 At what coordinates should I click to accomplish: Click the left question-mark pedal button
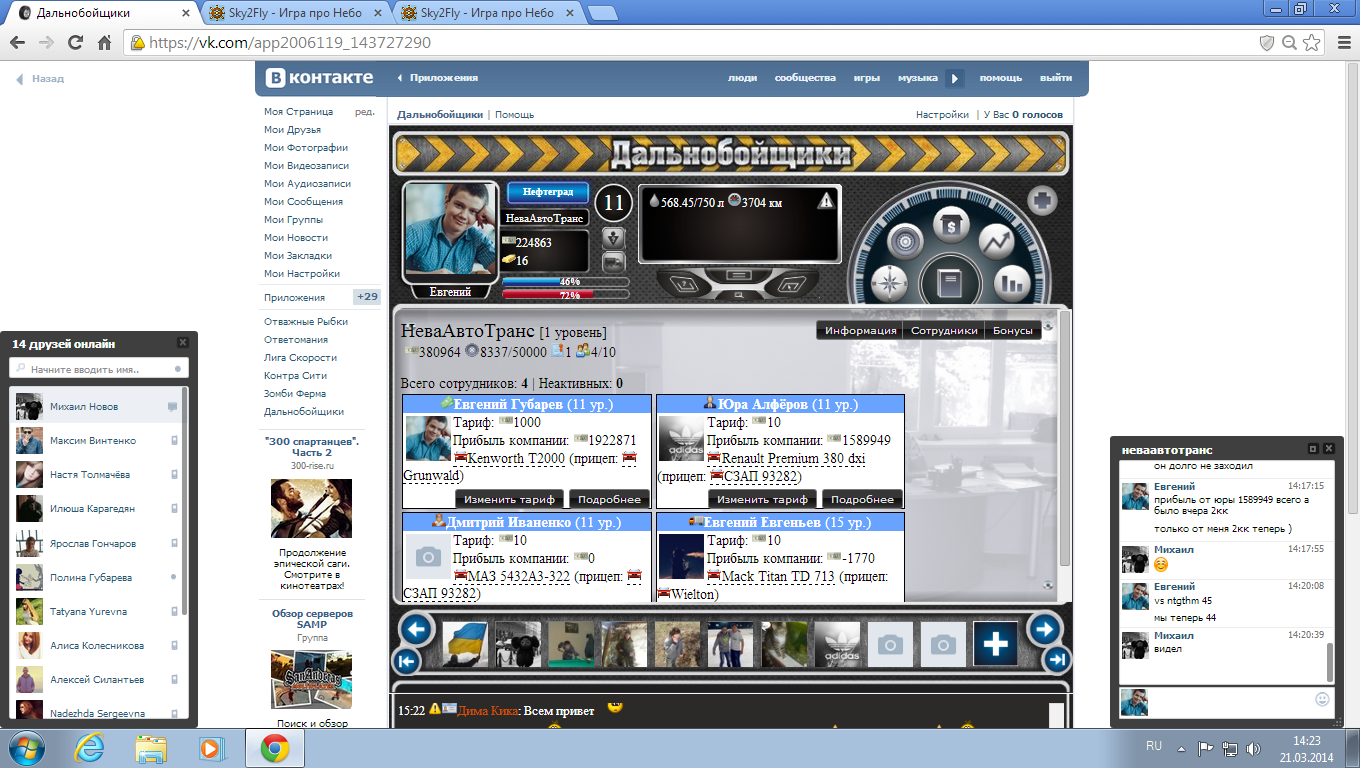685,283
